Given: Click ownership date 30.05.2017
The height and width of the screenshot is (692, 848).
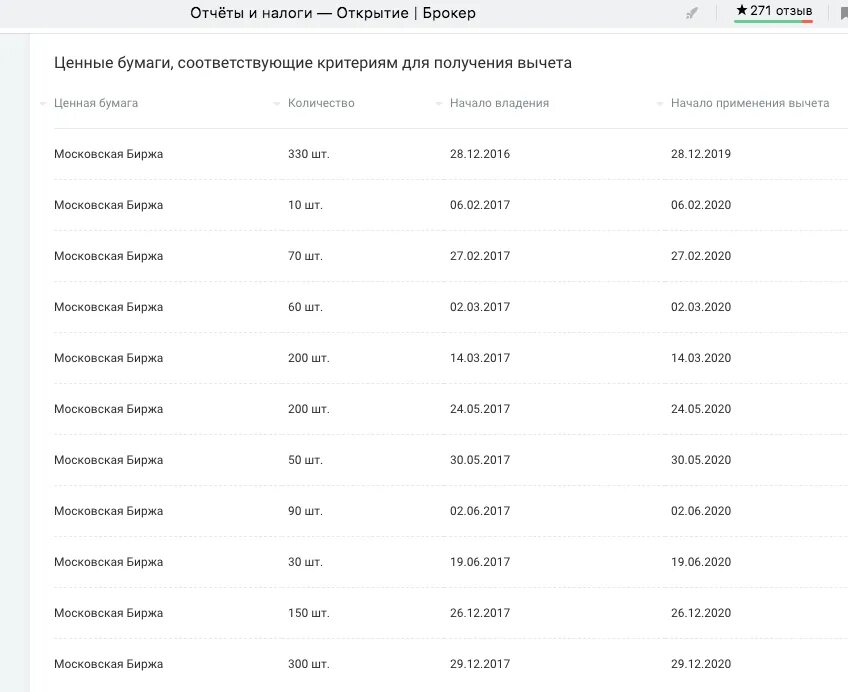Looking at the screenshot, I should coord(480,460).
